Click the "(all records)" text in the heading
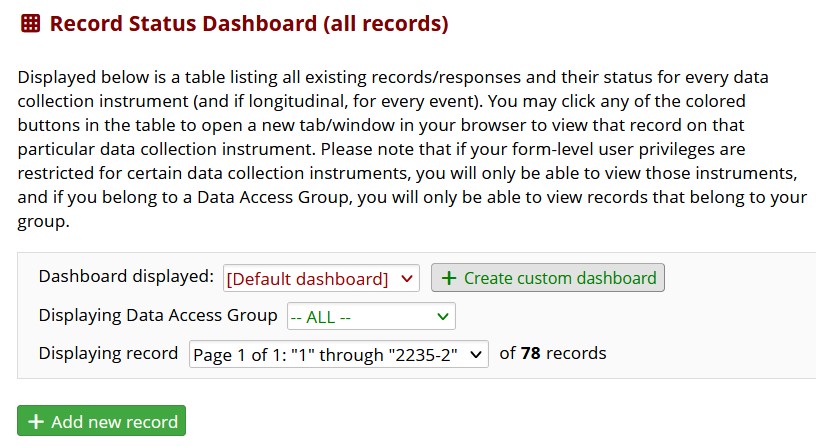This screenshot has height=446, width=816. pyautogui.click(x=385, y=24)
